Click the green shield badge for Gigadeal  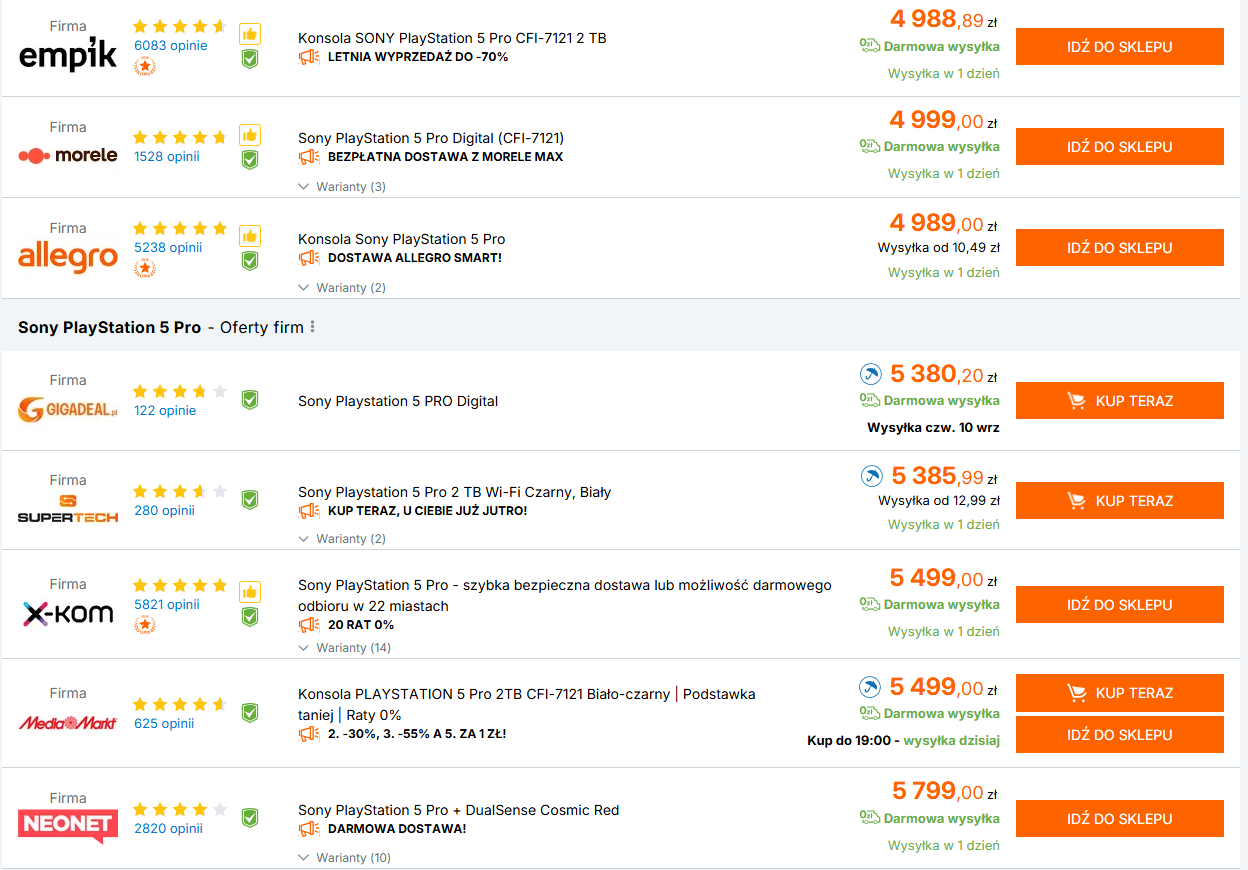tap(250, 400)
